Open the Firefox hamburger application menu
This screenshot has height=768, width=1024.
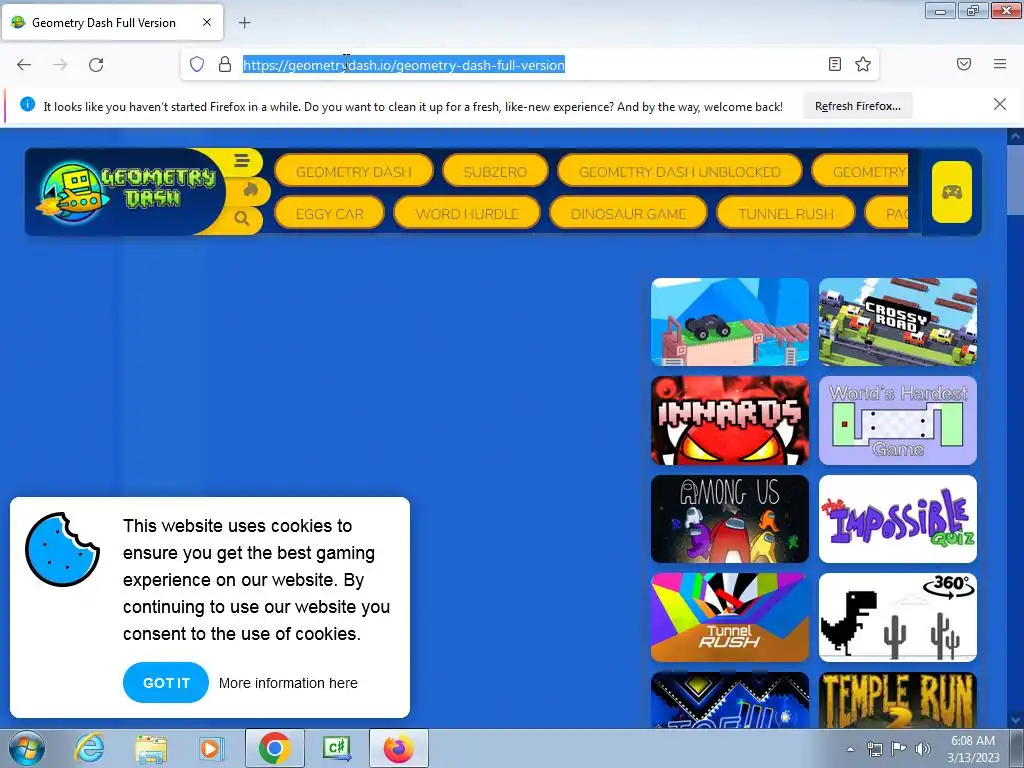1000,64
